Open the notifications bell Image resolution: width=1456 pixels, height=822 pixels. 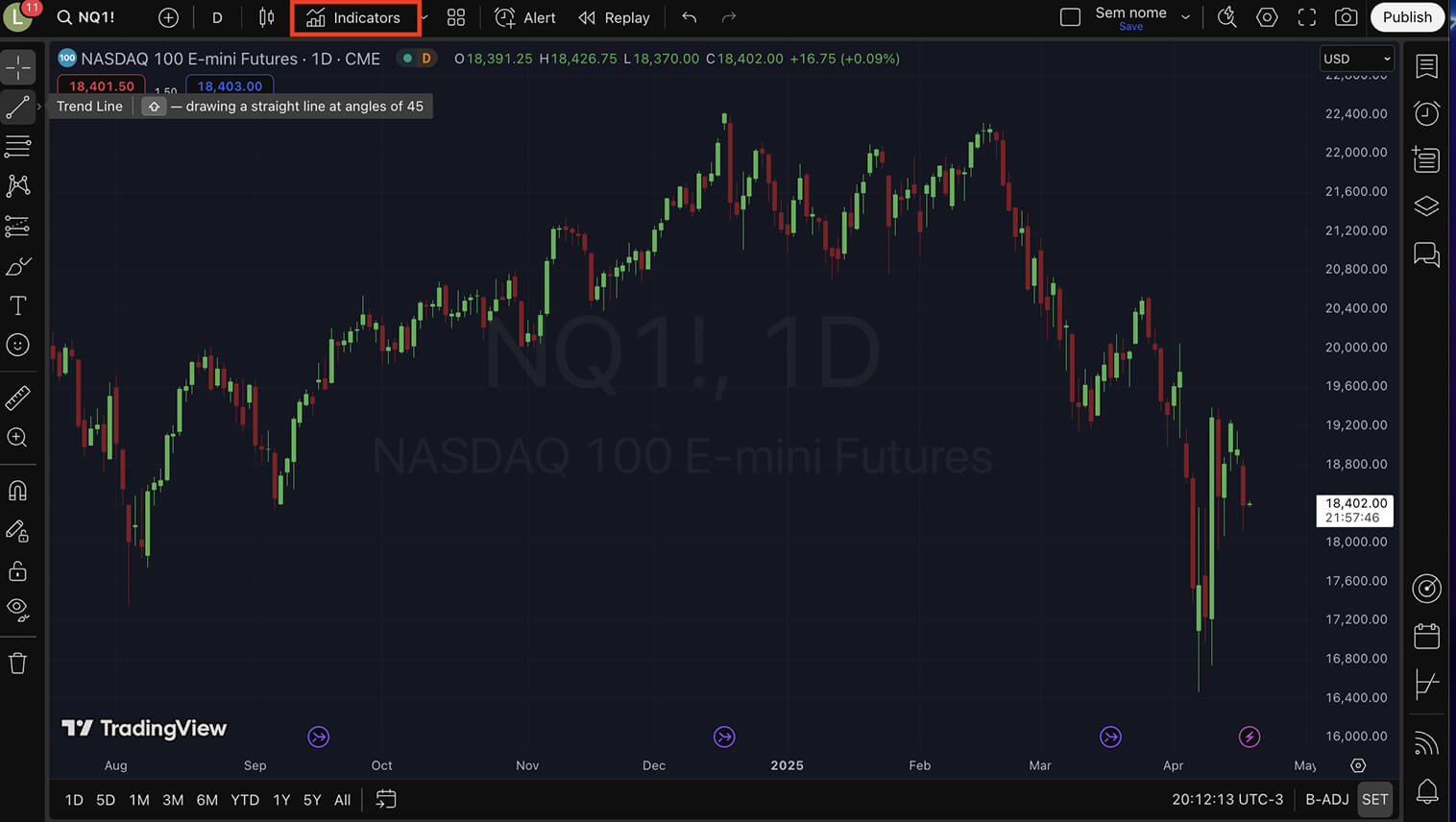coord(1427,791)
